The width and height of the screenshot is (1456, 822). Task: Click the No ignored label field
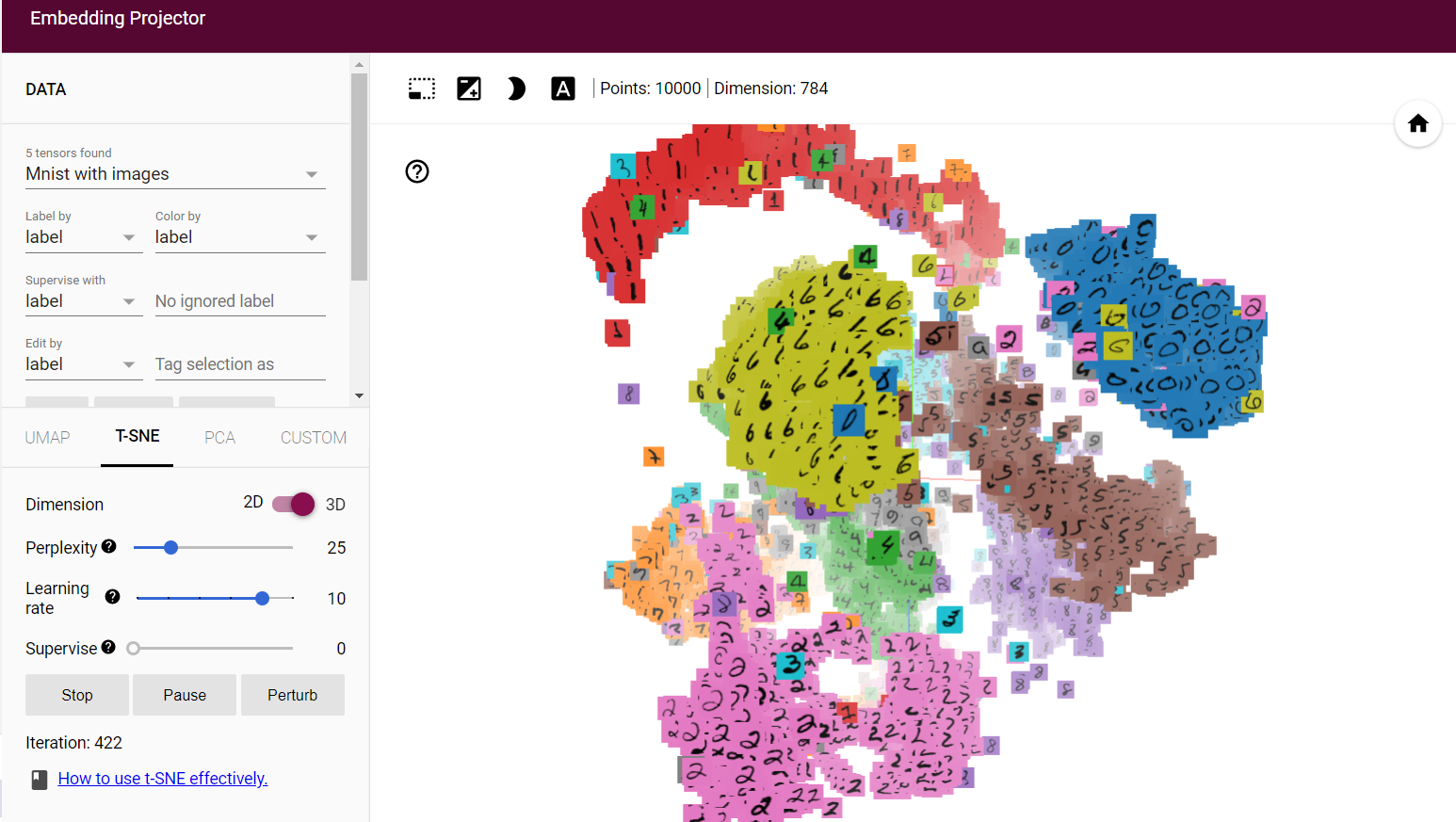[240, 301]
